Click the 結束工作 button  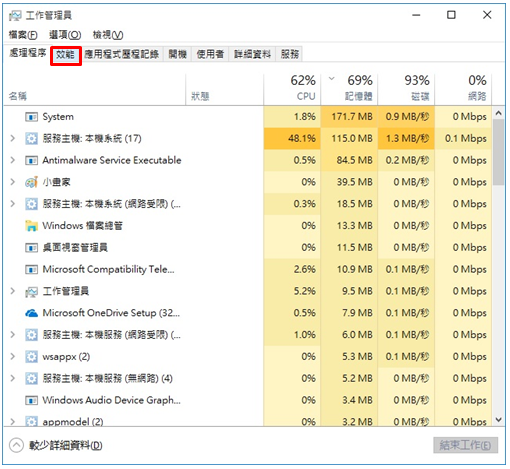pos(465,445)
